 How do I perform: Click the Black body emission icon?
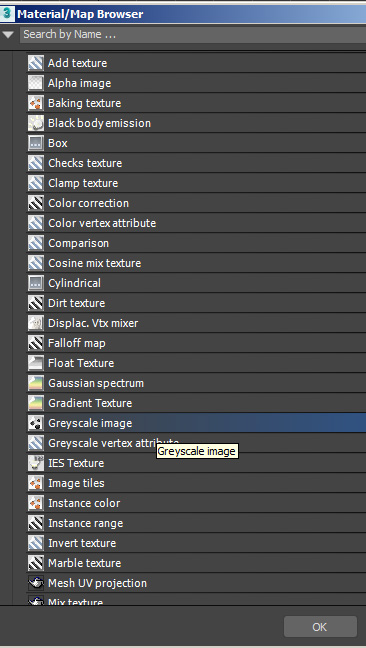click(36, 123)
